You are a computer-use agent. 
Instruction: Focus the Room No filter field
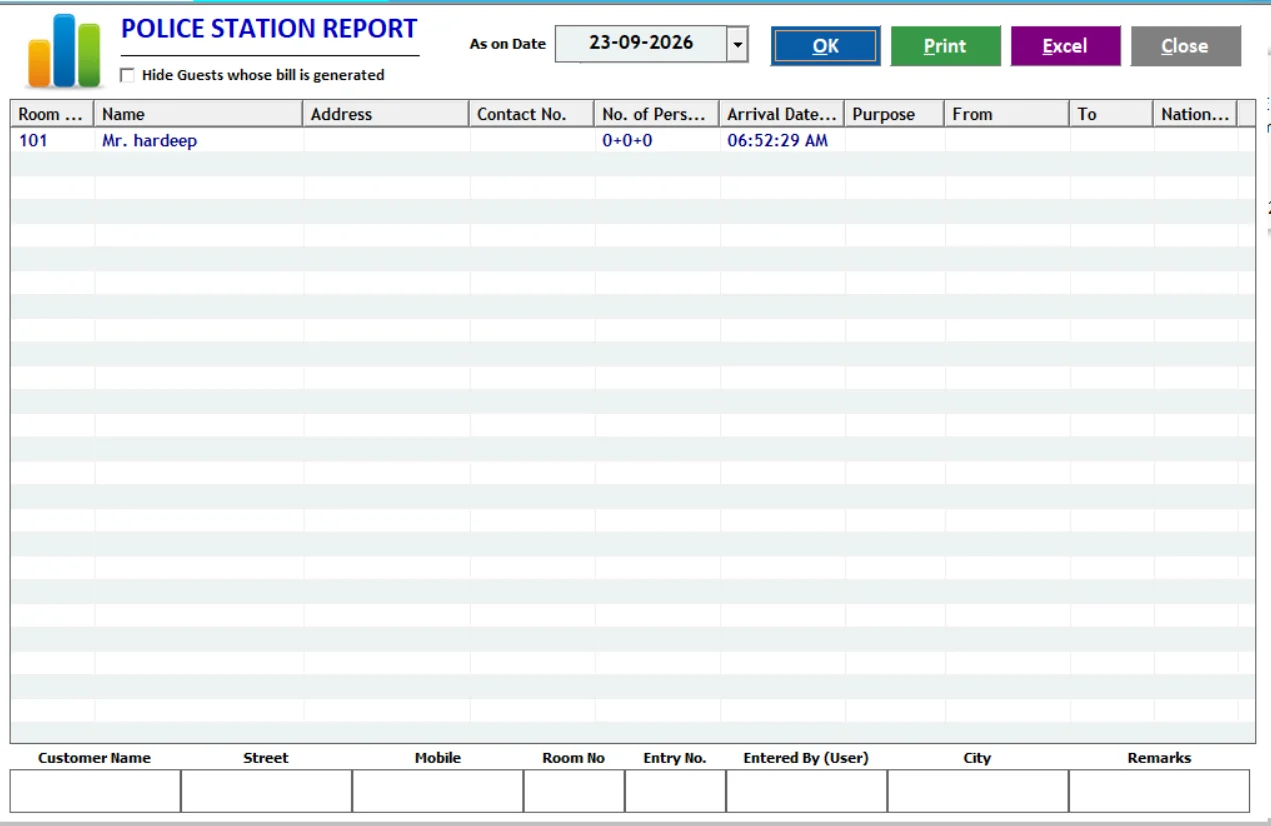click(x=574, y=791)
